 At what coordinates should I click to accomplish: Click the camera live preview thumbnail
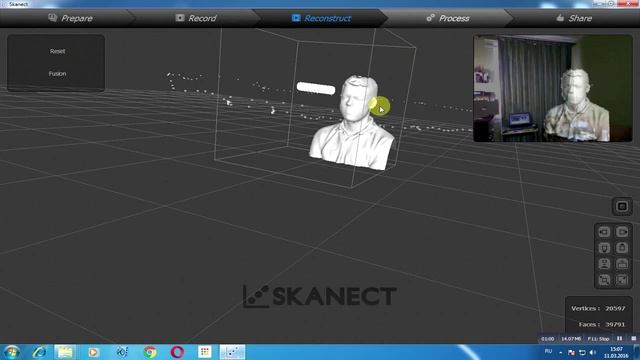(553, 88)
